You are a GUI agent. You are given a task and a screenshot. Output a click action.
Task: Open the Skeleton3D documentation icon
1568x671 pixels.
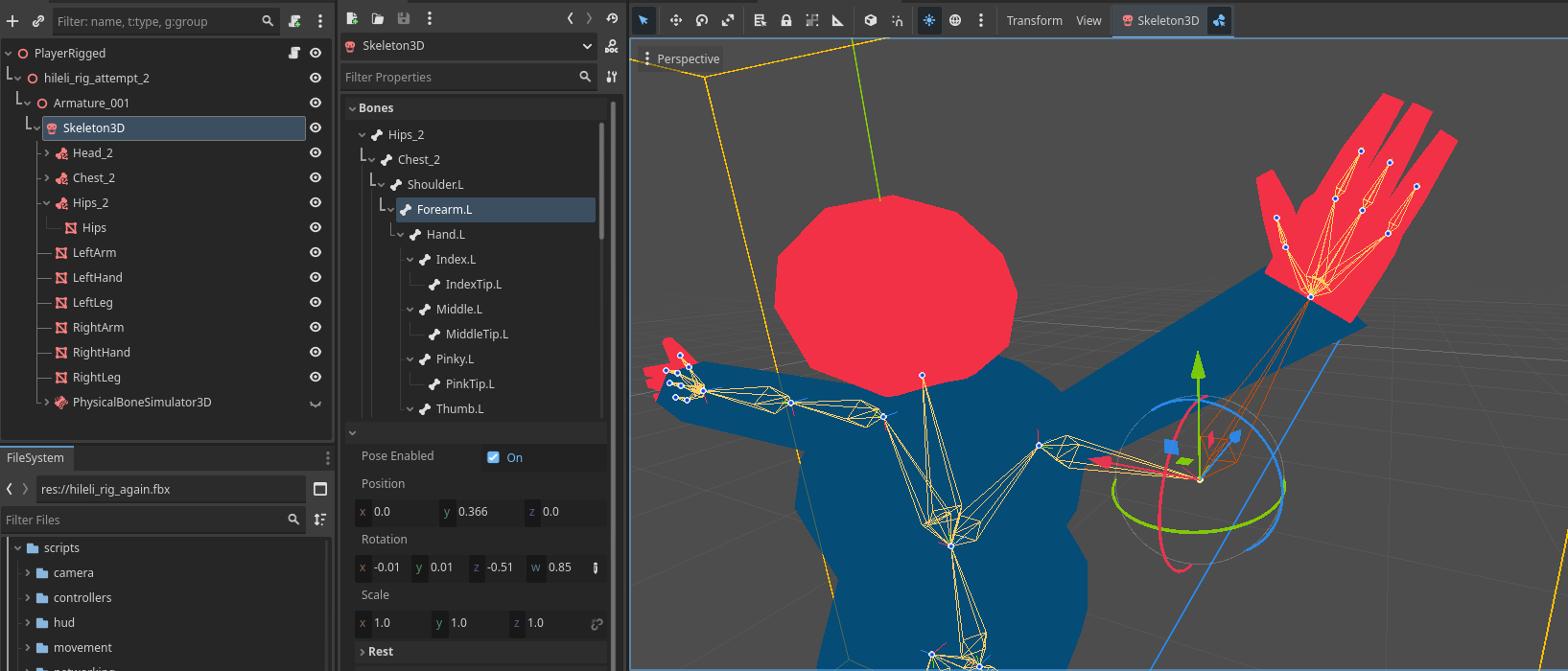pos(612,46)
